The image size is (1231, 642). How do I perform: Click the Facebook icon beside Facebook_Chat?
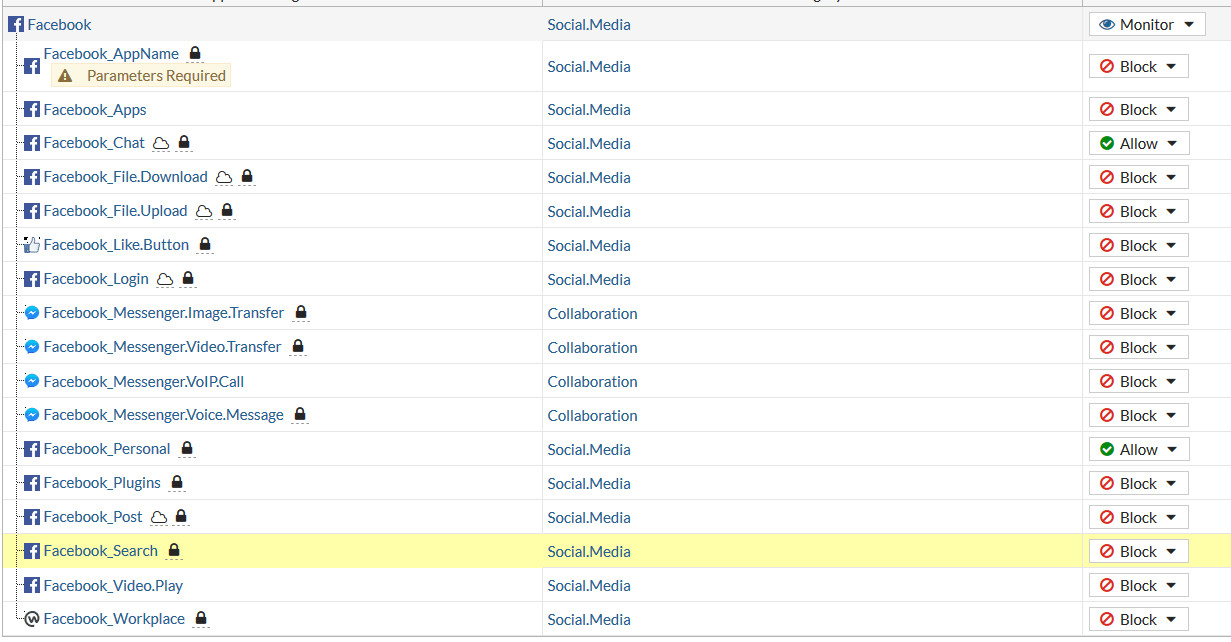tap(31, 143)
